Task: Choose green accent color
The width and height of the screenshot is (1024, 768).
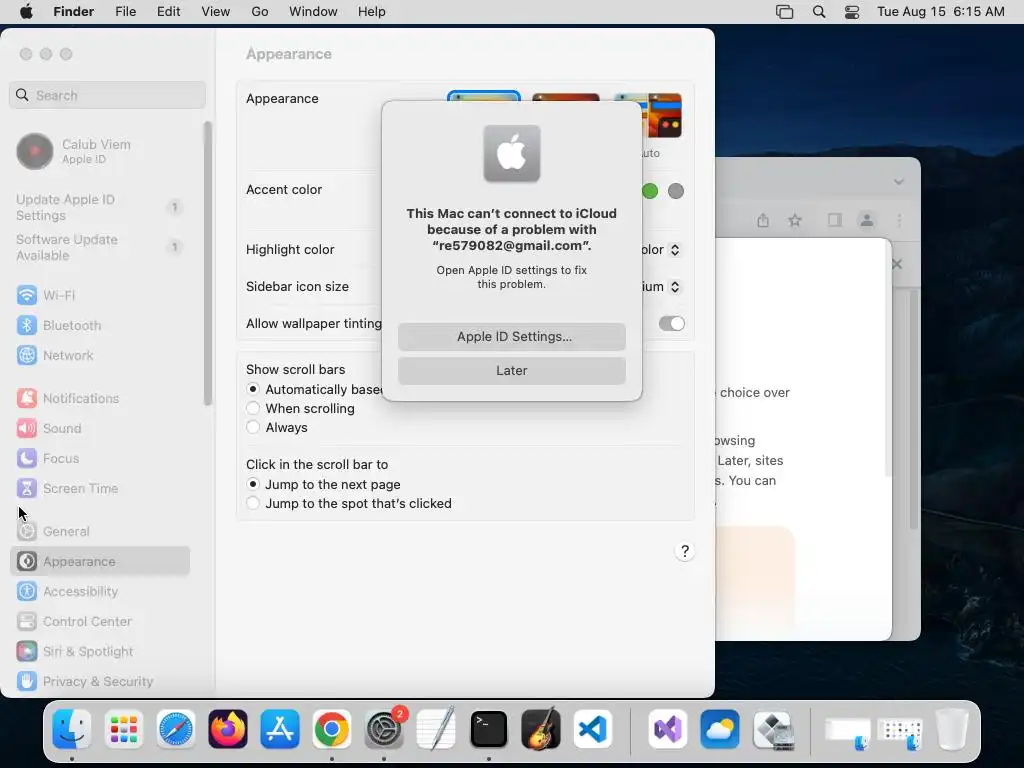Action: [650, 191]
